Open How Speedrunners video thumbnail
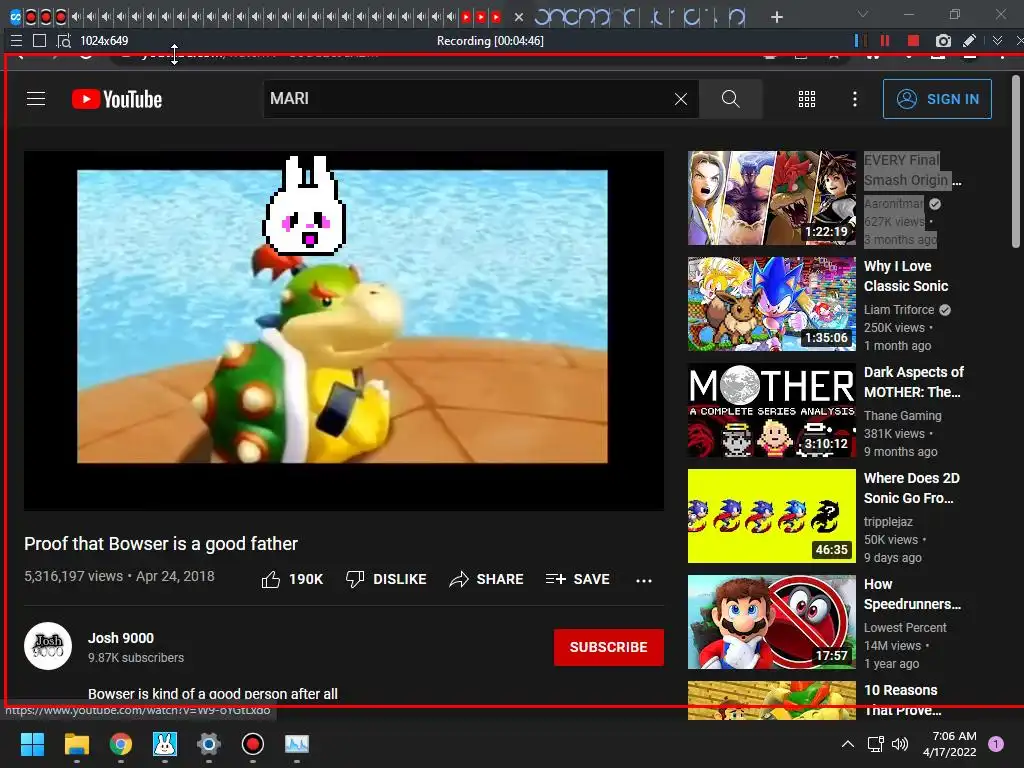1024x768 pixels. pos(771,622)
